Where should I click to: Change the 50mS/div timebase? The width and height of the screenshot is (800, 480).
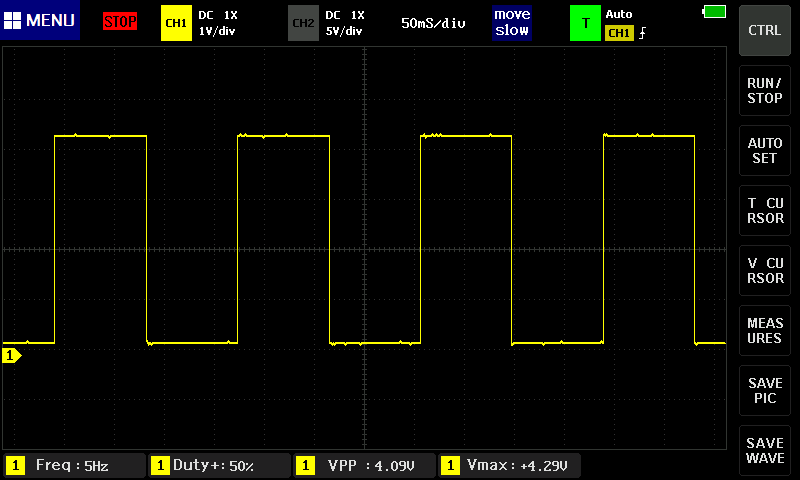pyautogui.click(x=433, y=23)
